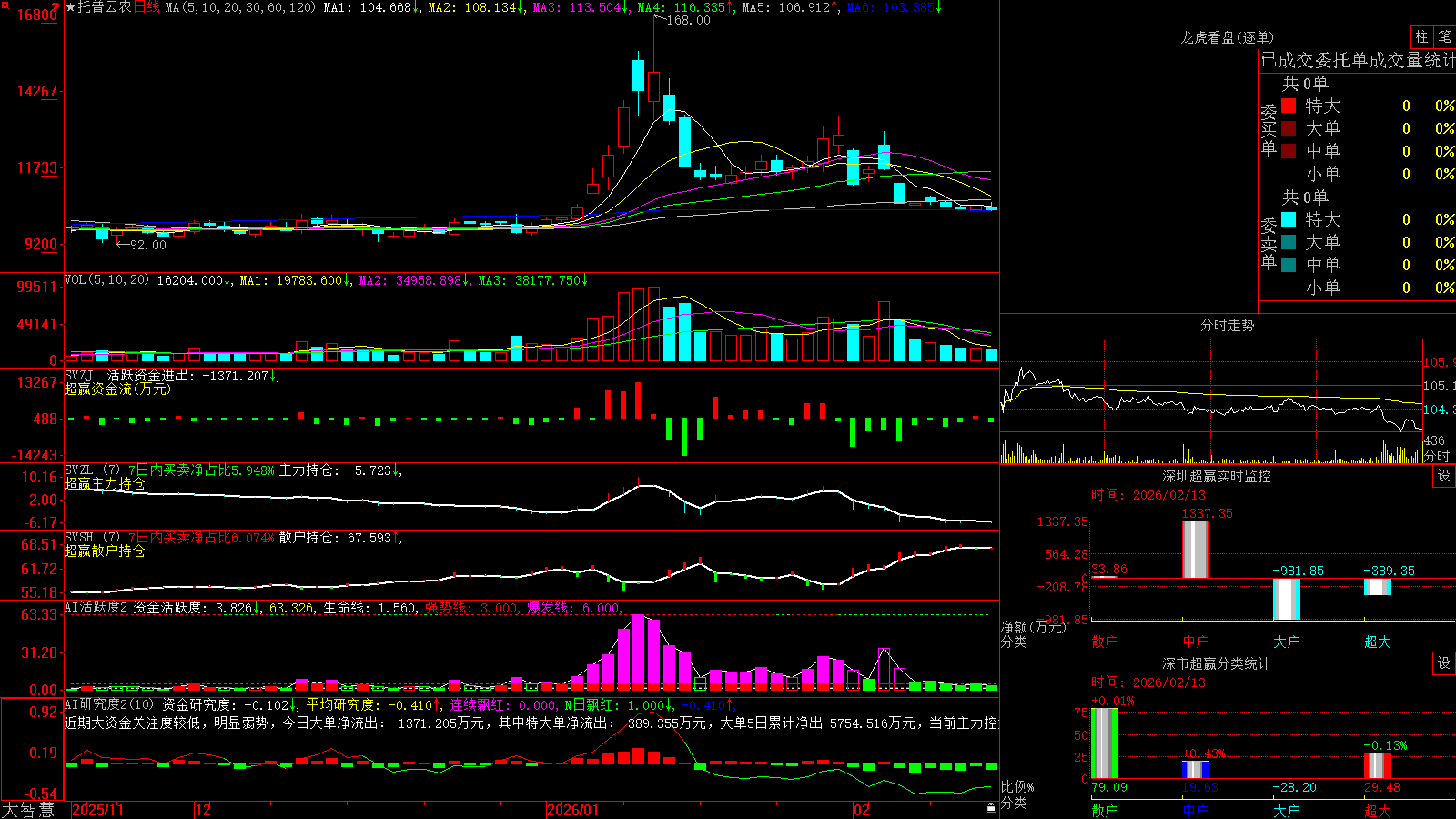Click the AI研究度2(10) indicator title
Screen dimensions: 1456x819
pos(109,704)
